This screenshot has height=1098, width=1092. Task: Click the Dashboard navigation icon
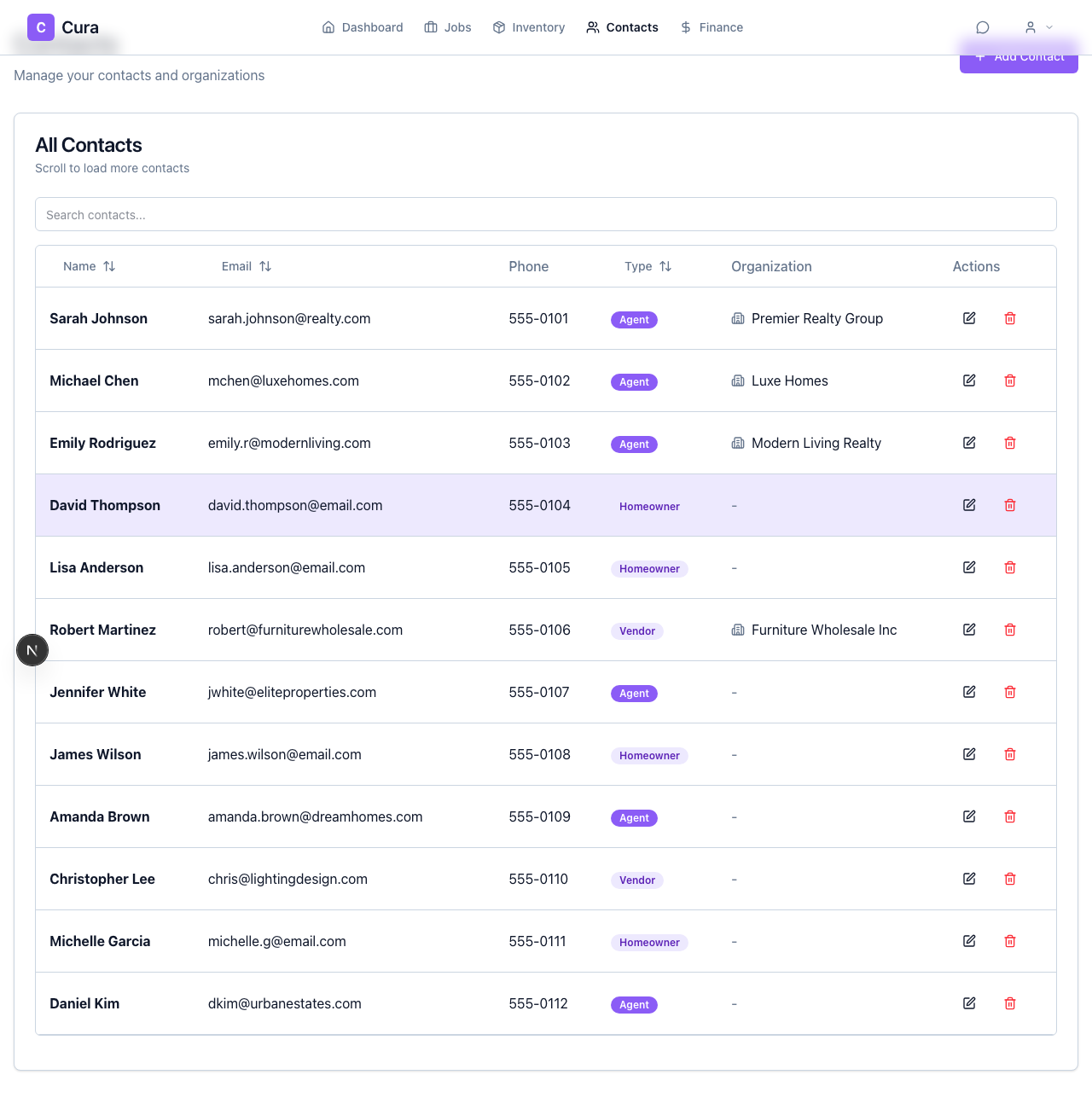point(328,27)
